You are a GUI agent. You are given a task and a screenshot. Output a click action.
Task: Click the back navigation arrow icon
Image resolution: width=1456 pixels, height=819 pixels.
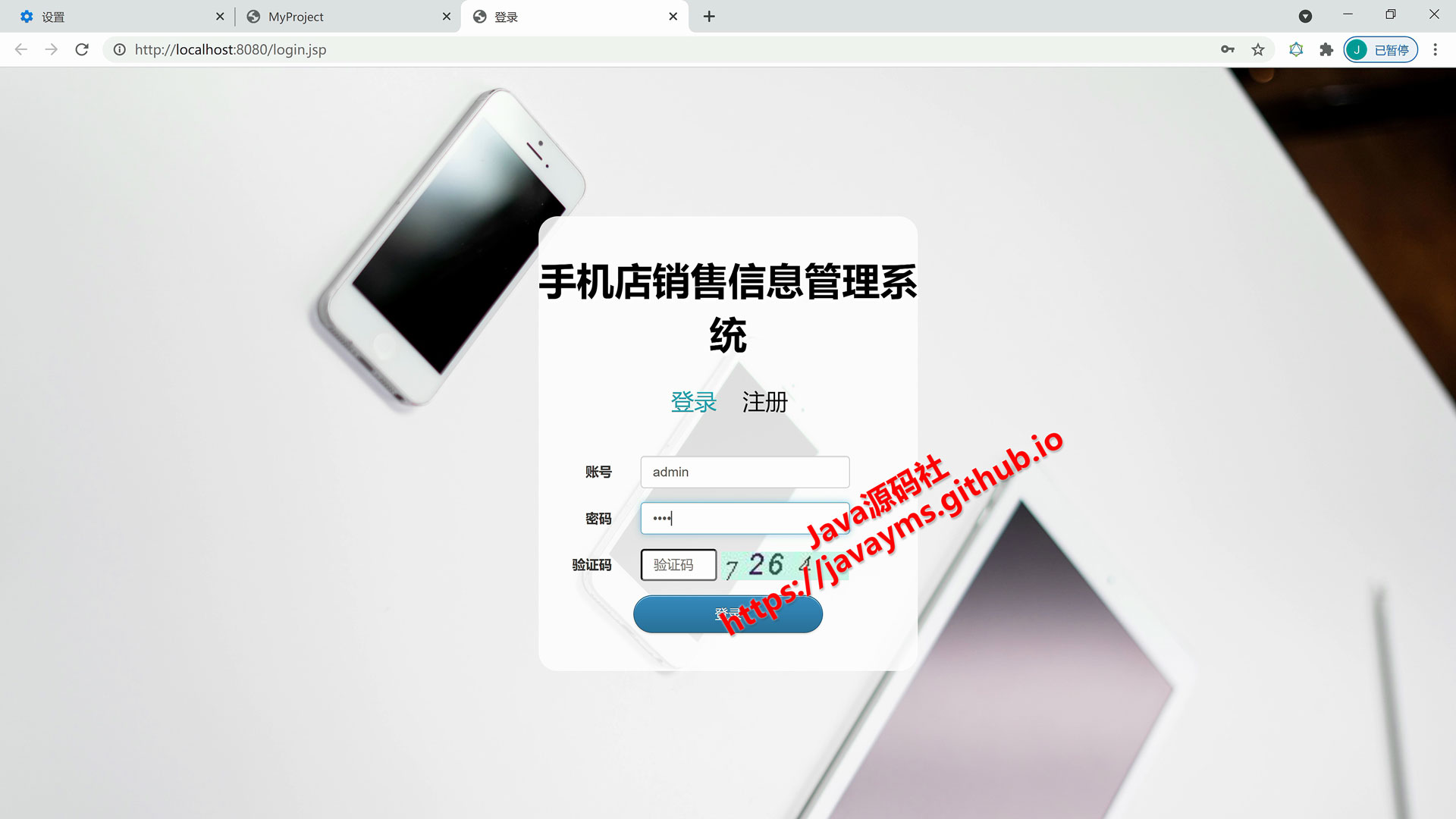pyautogui.click(x=21, y=49)
